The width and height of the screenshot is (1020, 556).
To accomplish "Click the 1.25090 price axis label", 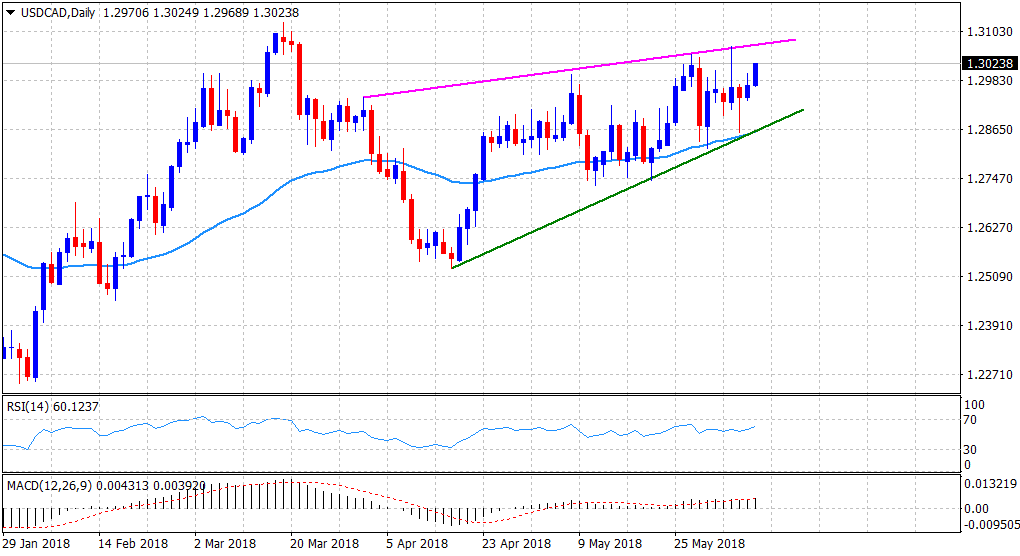I will tap(989, 277).
